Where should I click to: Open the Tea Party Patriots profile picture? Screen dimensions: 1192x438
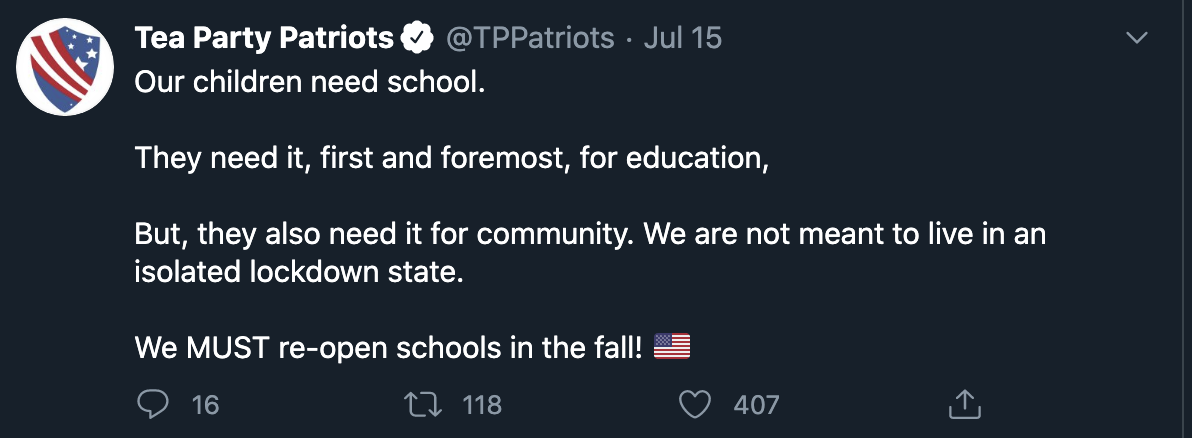(x=65, y=67)
